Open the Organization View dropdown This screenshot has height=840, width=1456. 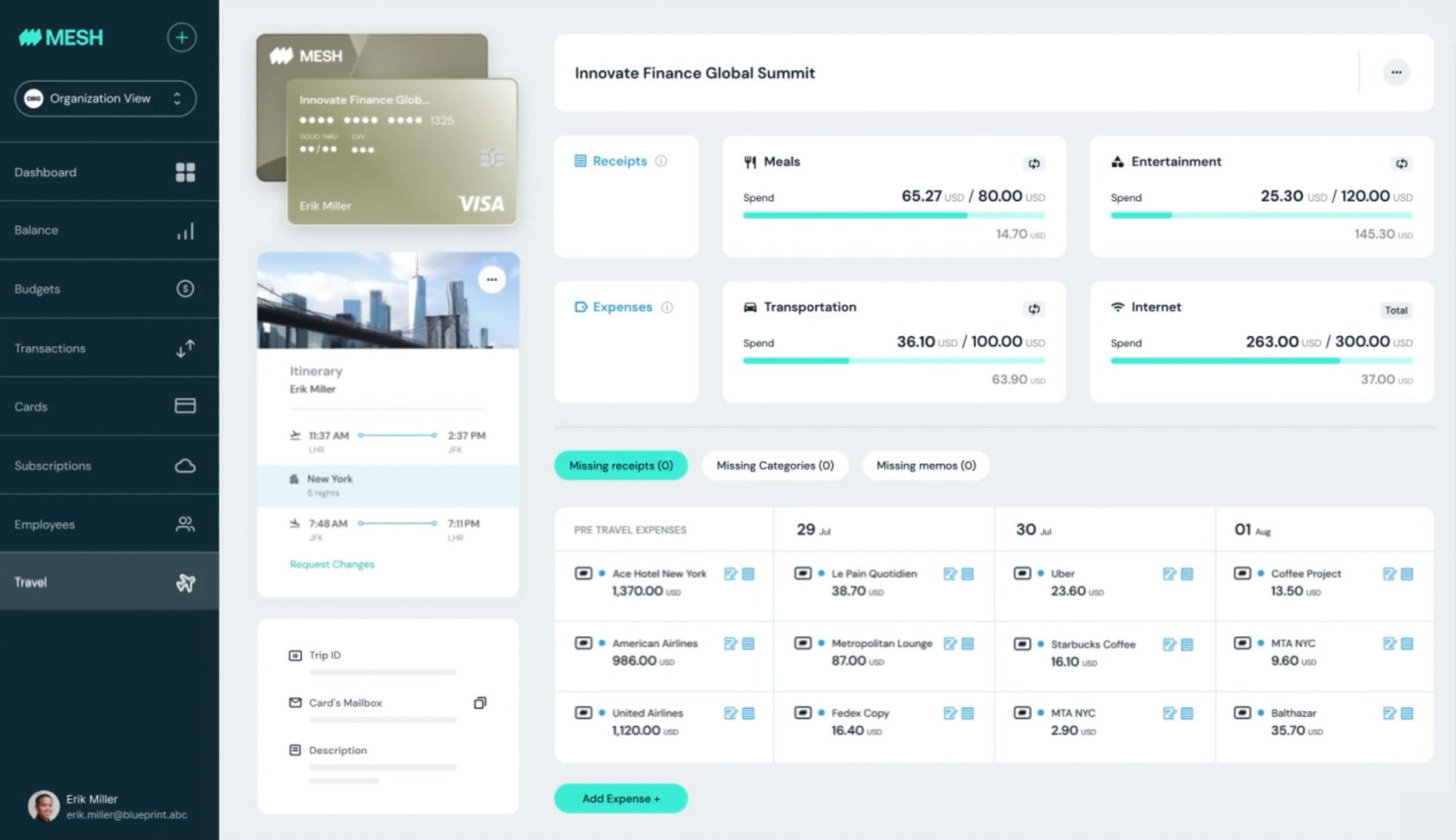tap(106, 98)
